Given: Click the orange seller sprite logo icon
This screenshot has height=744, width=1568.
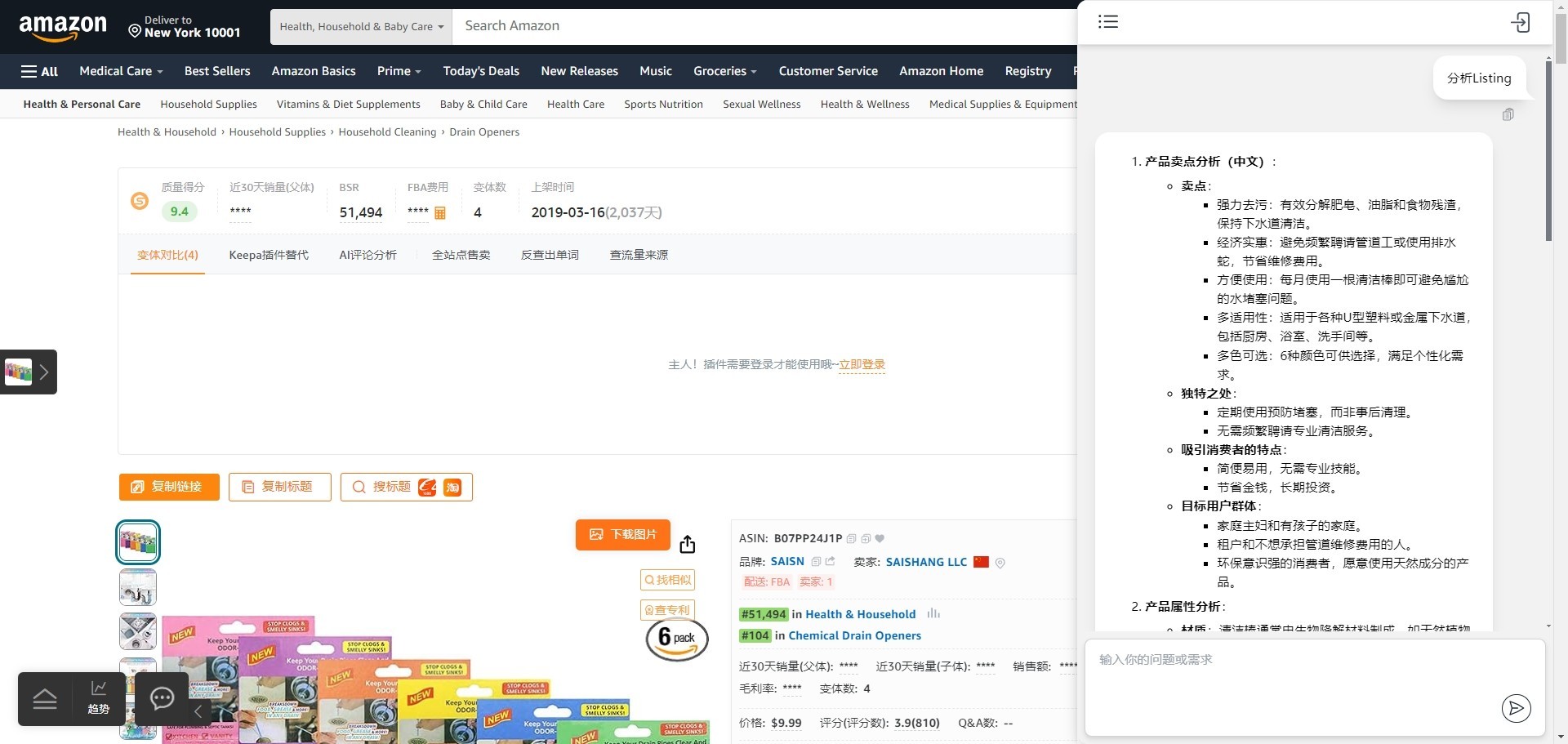Looking at the screenshot, I should 140,201.
